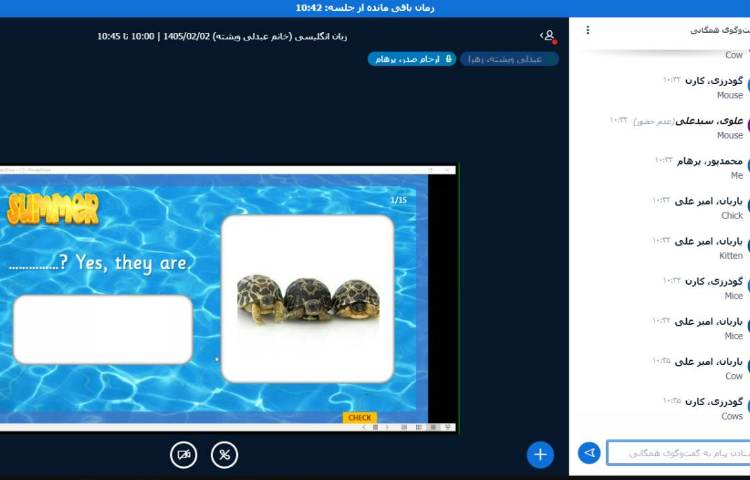Click the PowerPoint window close button in shared screen
The width and height of the screenshot is (750, 480).
[447, 170]
